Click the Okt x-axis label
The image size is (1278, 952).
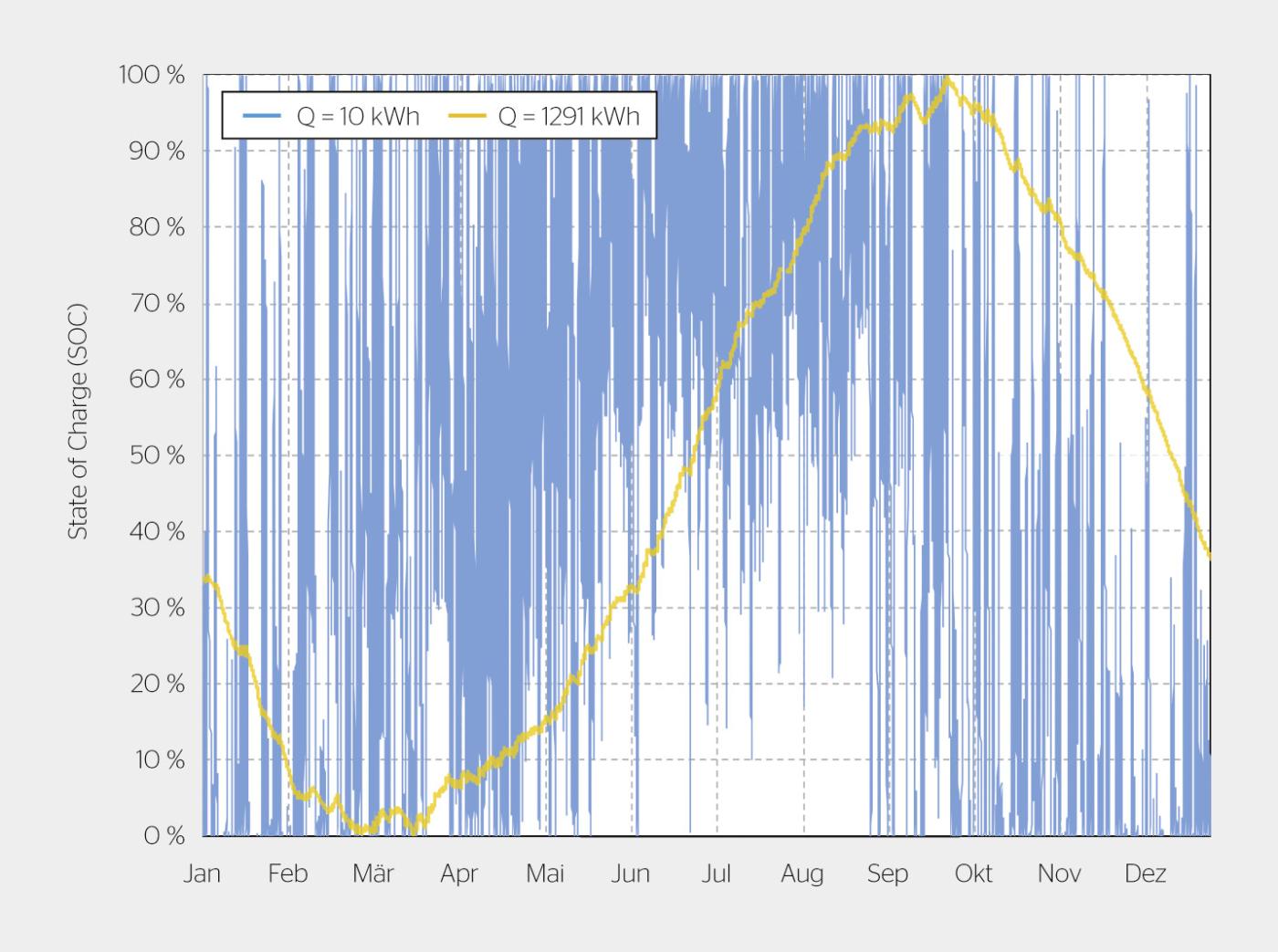coord(974,874)
